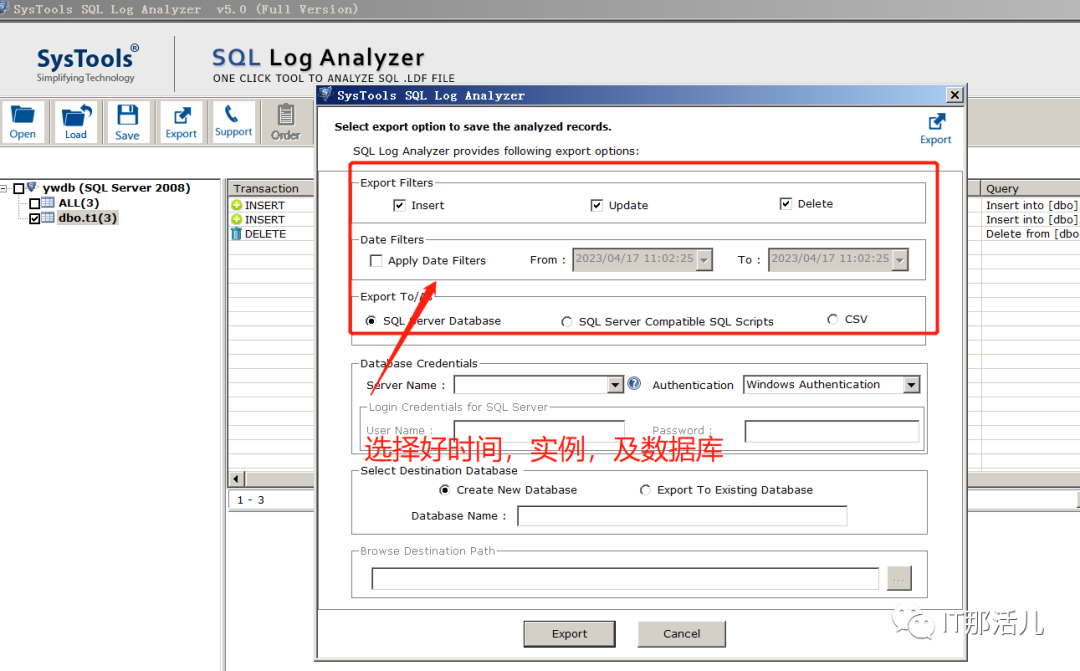This screenshot has width=1080, height=671.
Task: Select SQL Server Compatible SQL Scripts option
Action: coord(566,322)
